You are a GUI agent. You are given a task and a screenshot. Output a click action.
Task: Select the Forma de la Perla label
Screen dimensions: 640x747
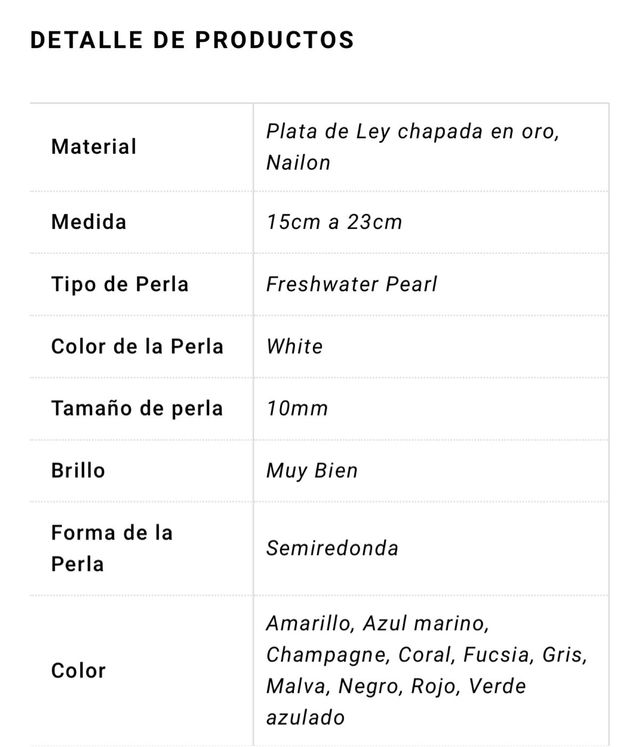(112, 548)
